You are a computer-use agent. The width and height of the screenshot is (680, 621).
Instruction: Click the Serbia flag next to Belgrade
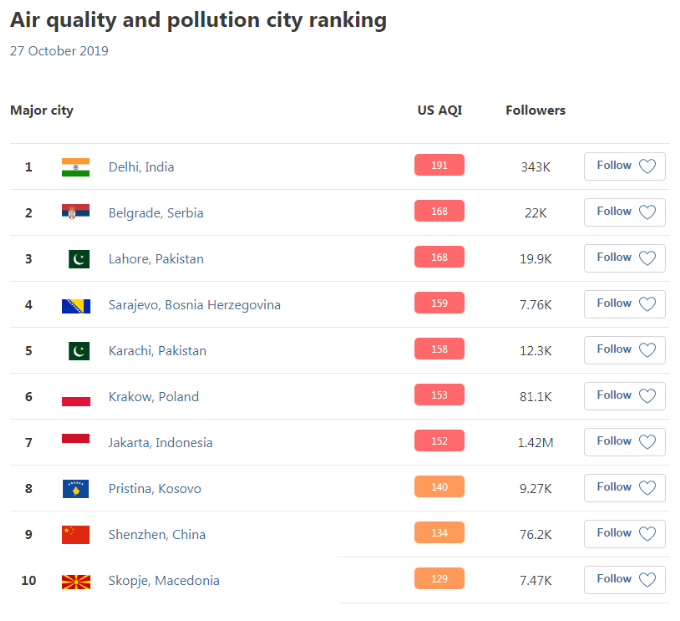76,212
